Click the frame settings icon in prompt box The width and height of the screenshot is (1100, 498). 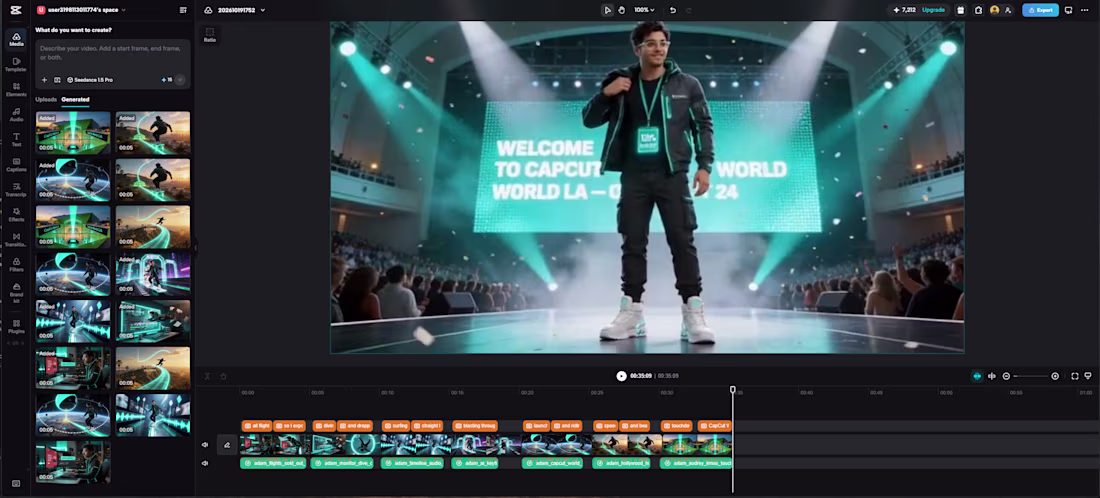[x=57, y=80]
